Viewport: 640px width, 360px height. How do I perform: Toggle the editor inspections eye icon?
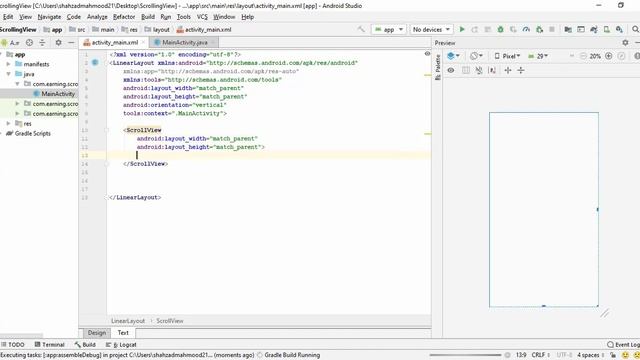pos(427,54)
